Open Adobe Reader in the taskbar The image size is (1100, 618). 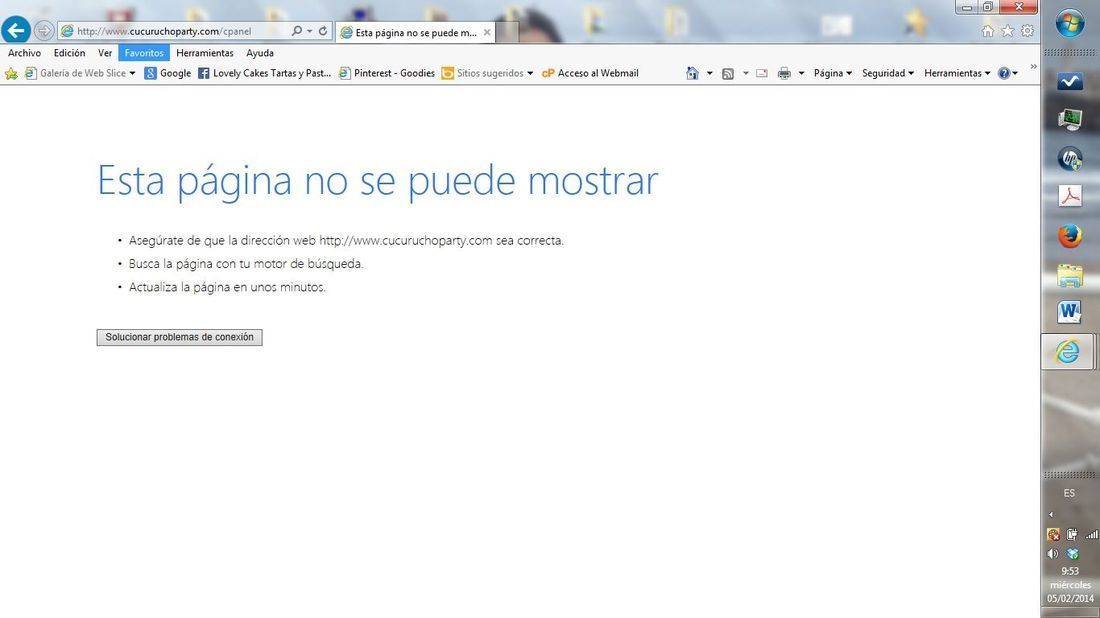point(1070,196)
